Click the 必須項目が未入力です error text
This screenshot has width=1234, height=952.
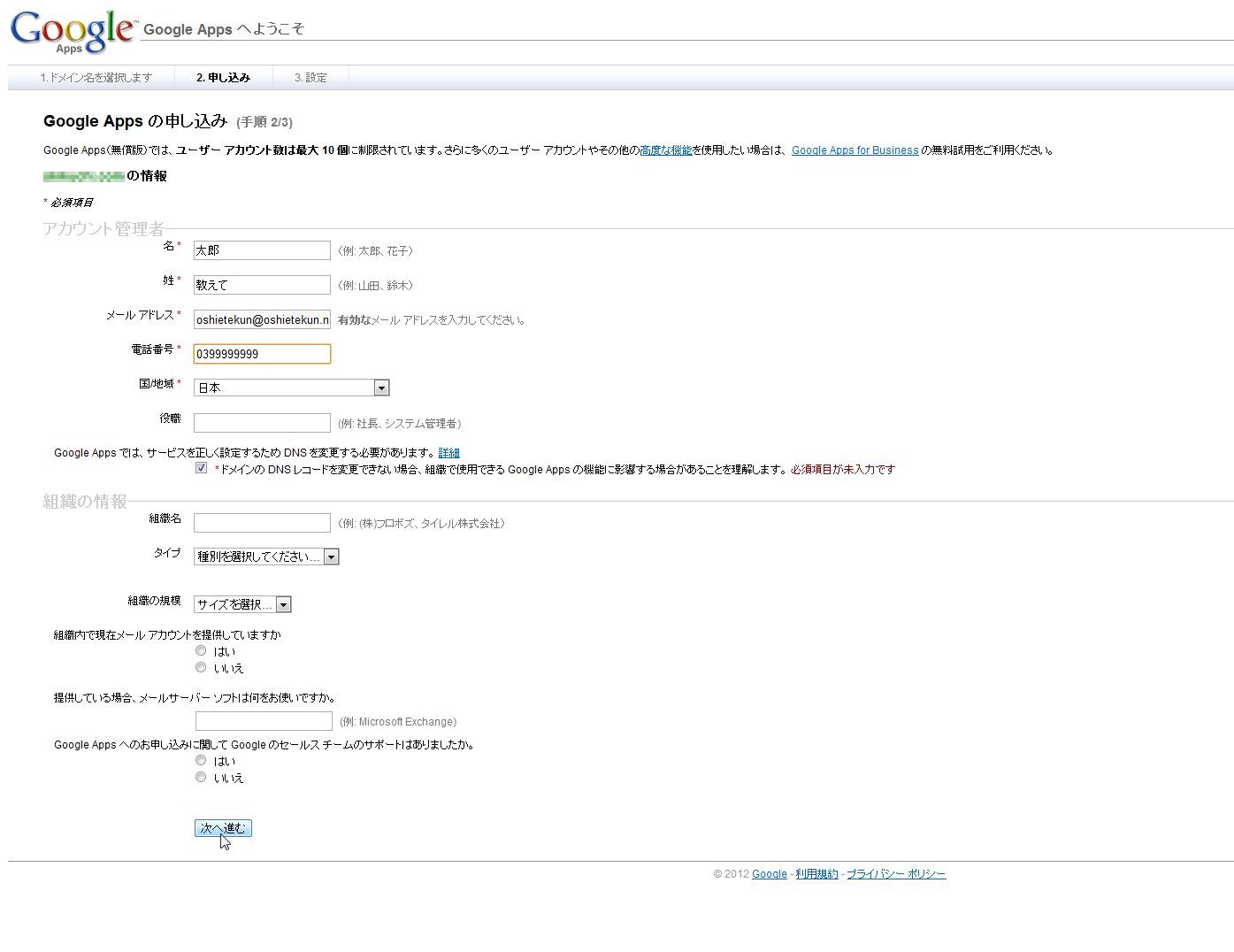click(843, 469)
